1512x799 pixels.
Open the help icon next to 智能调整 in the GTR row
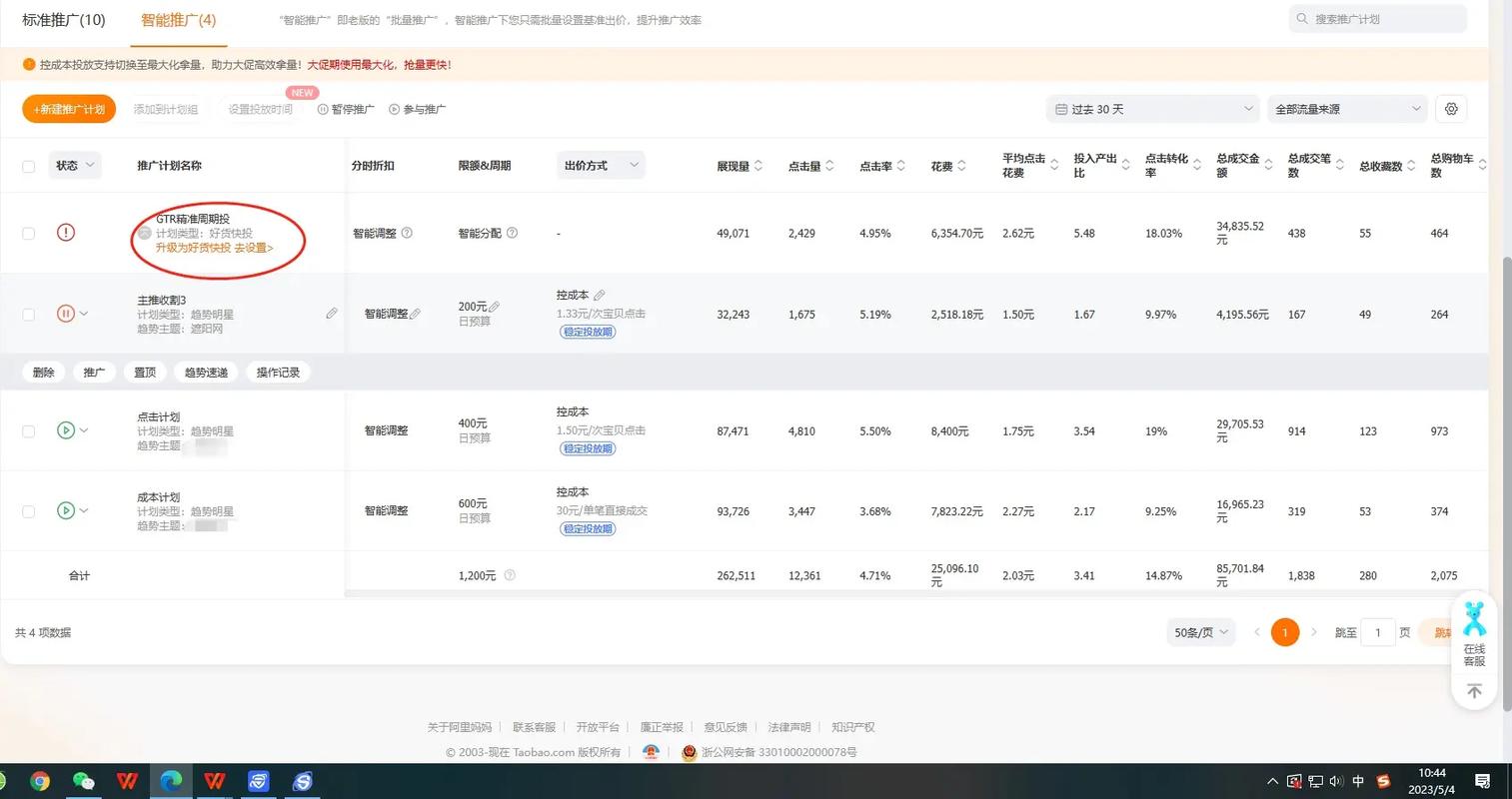[407, 233]
